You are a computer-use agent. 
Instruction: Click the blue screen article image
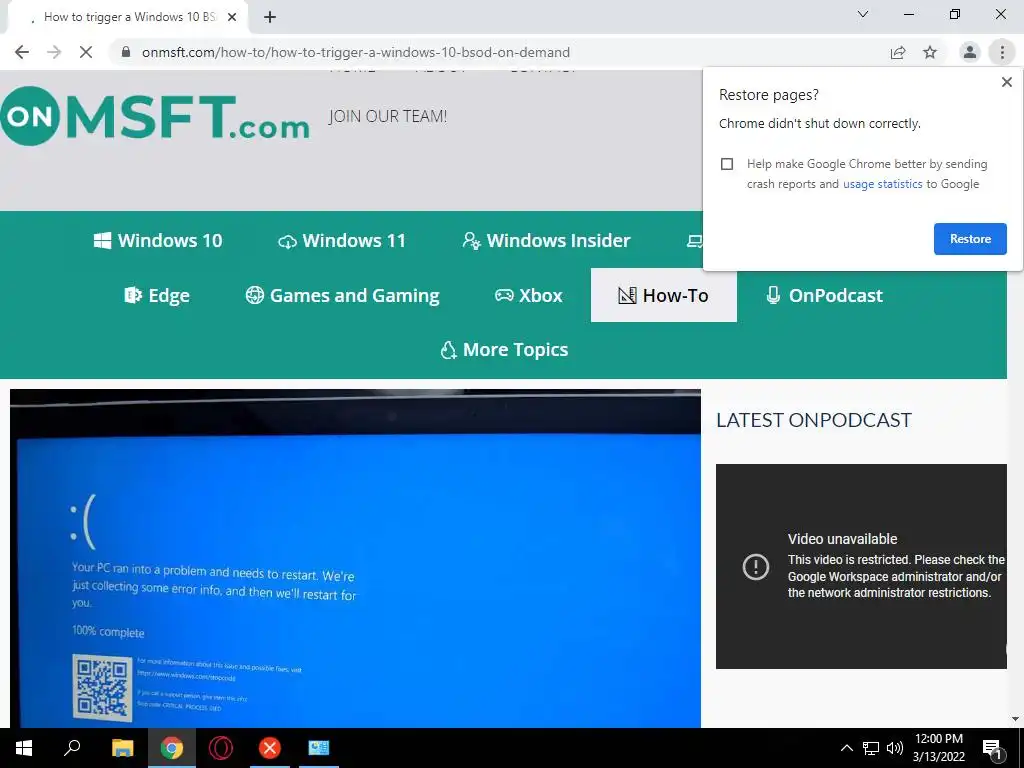pos(355,558)
